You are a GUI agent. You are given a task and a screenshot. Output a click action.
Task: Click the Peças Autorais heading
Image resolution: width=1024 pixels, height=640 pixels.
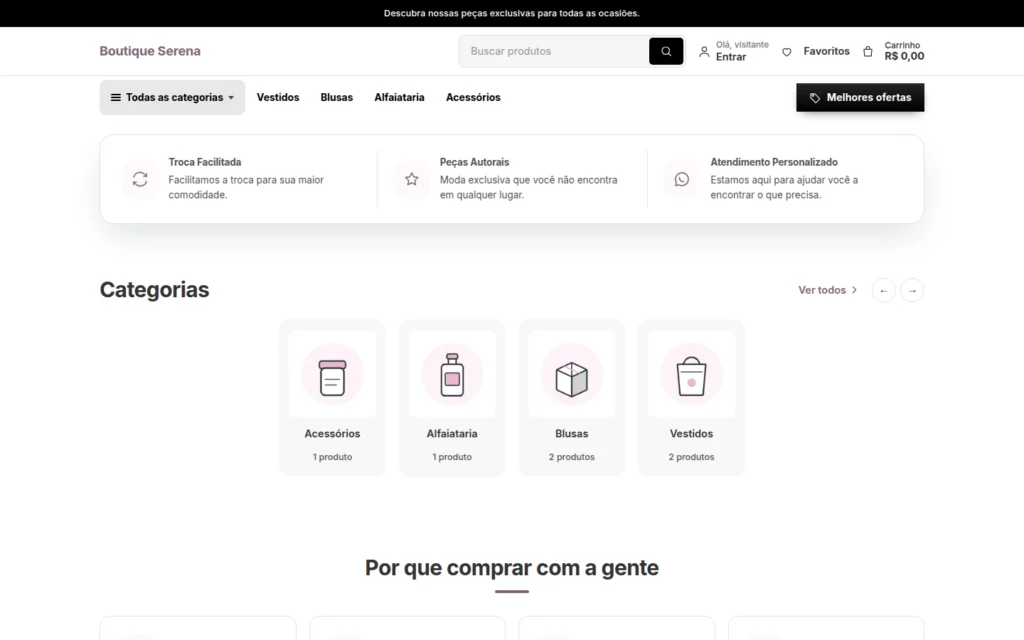click(474, 162)
